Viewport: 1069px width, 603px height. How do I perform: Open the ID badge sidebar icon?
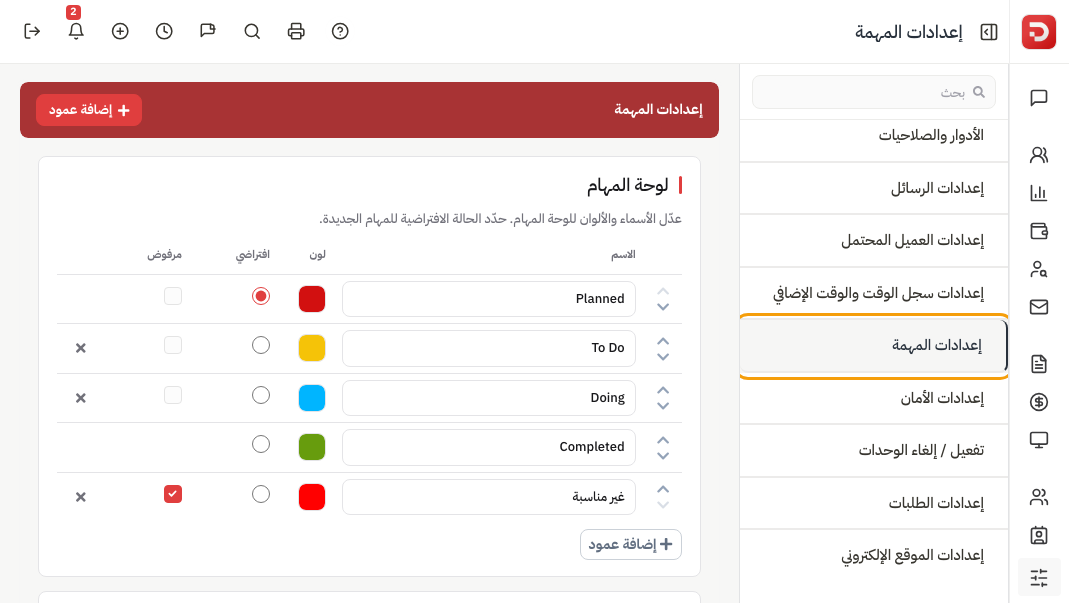[x=1039, y=535]
